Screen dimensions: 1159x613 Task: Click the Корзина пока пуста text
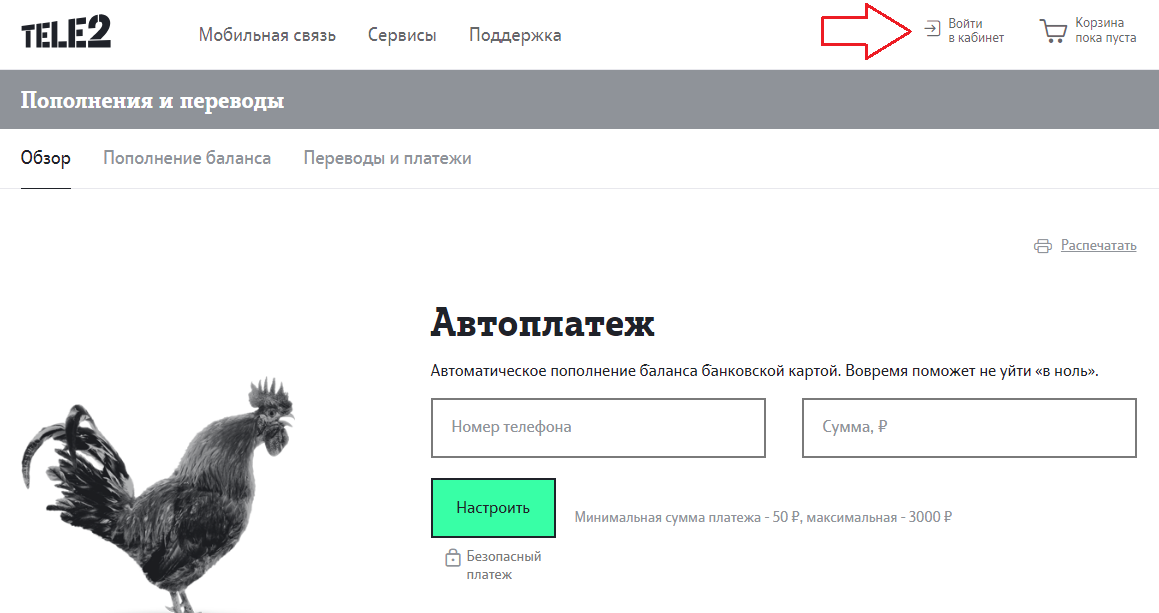(x=1105, y=30)
